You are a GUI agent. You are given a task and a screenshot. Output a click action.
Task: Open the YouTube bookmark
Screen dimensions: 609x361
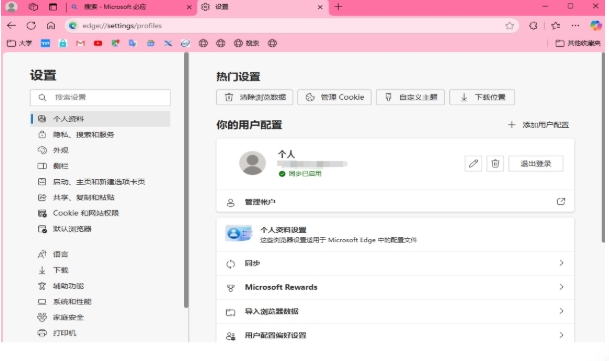[x=98, y=43]
